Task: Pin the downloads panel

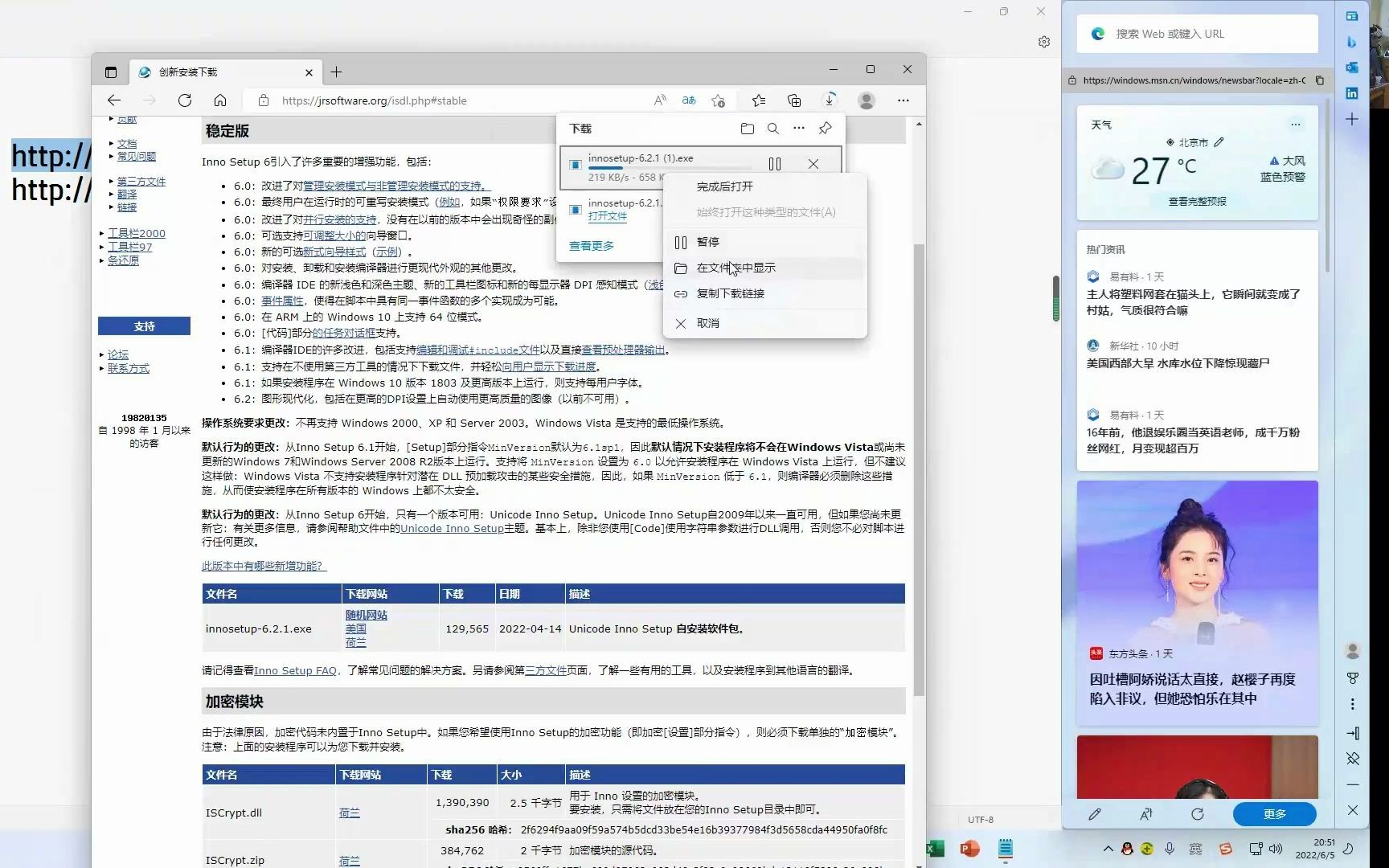Action: coord(825,129)
